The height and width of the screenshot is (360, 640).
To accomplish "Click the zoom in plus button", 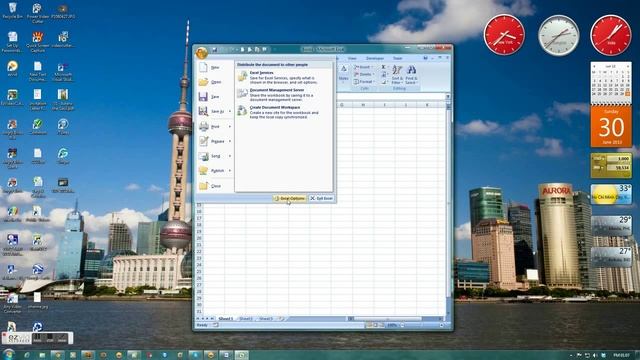I will [442, 325].
